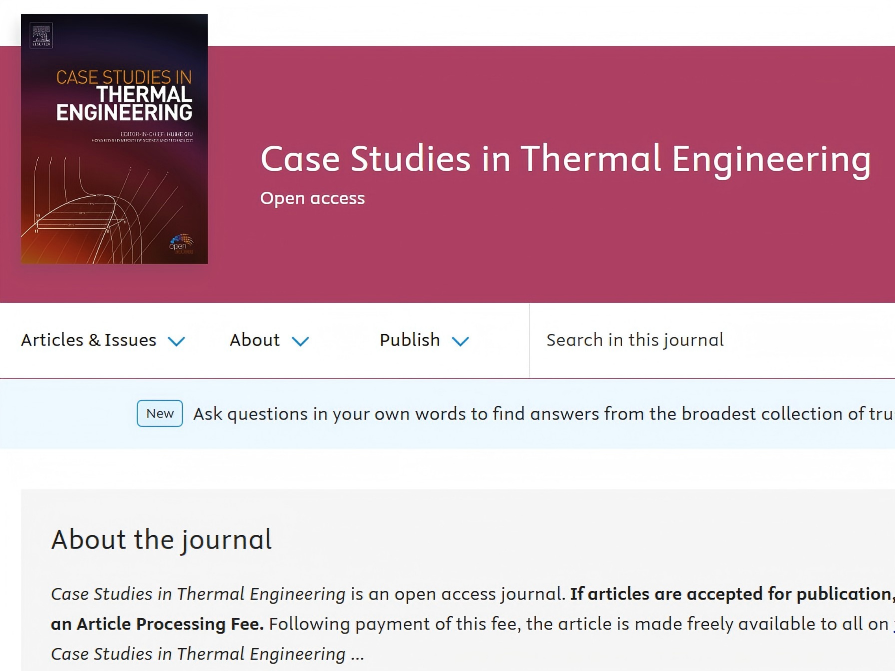
Task: Open the journal cover thumbnail image
Action: [x=114, y=139]
